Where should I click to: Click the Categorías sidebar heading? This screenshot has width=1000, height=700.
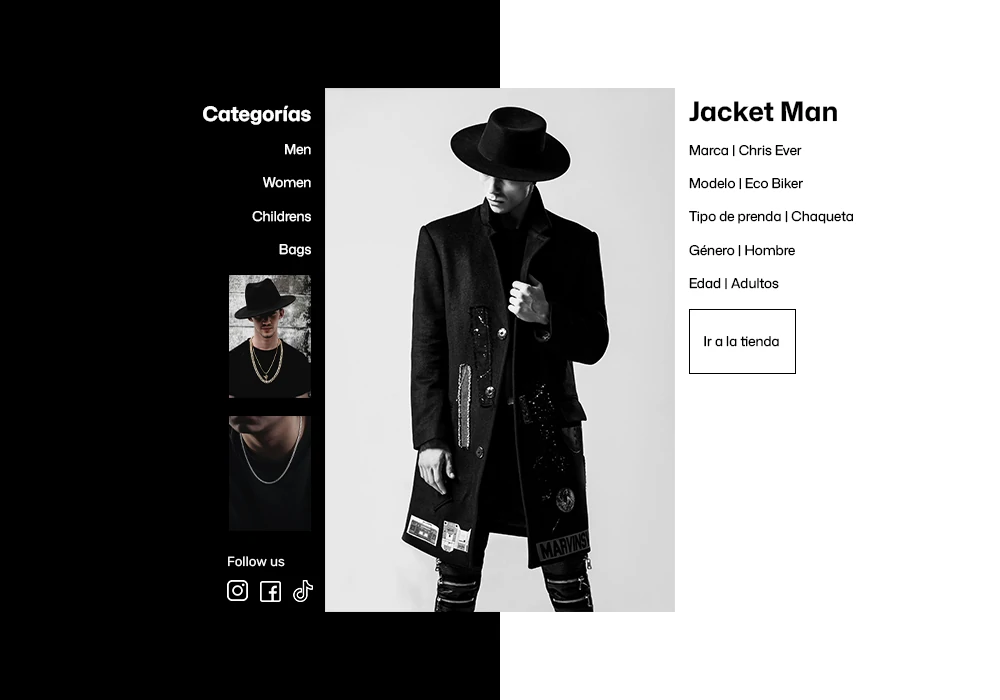coord(256,115)
